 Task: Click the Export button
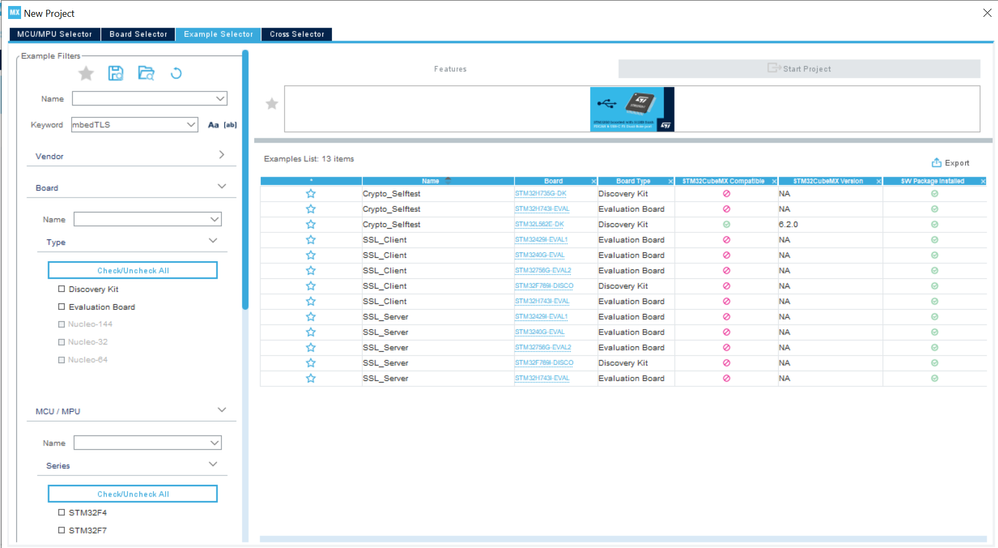pyautogui.click(x=951, y=163)
